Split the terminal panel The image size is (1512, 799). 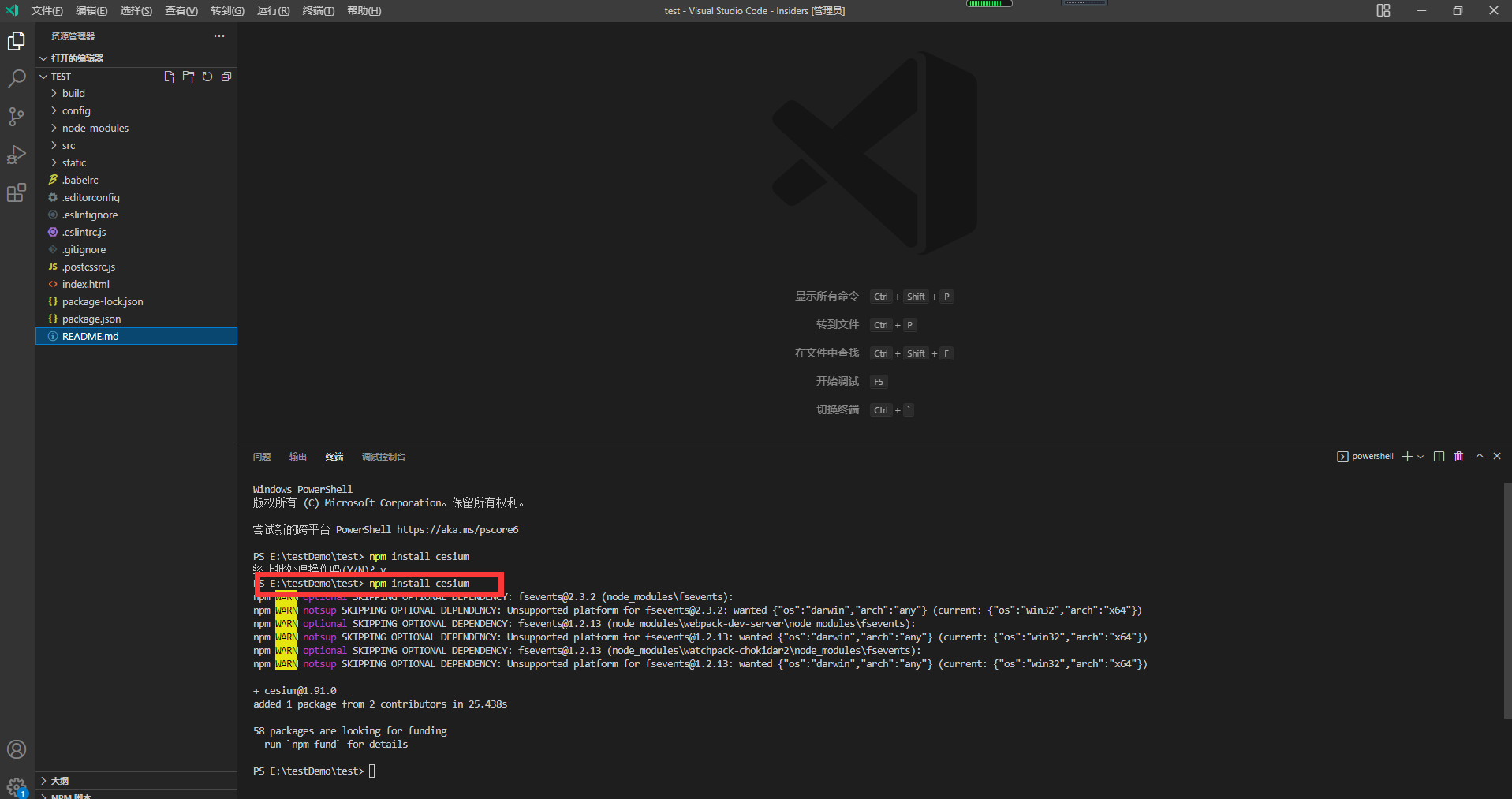1439,457
